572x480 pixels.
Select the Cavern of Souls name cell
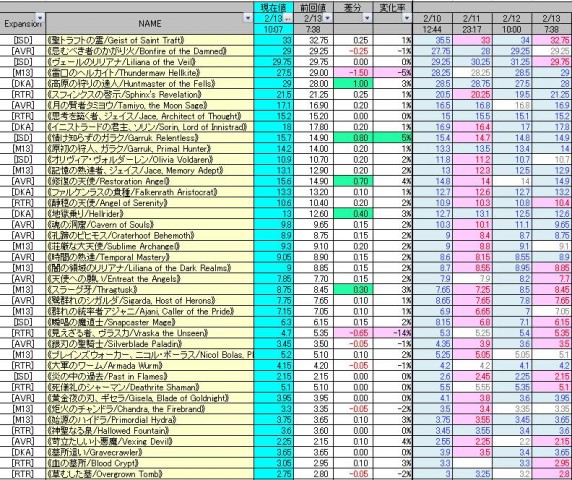click(150, 225)
